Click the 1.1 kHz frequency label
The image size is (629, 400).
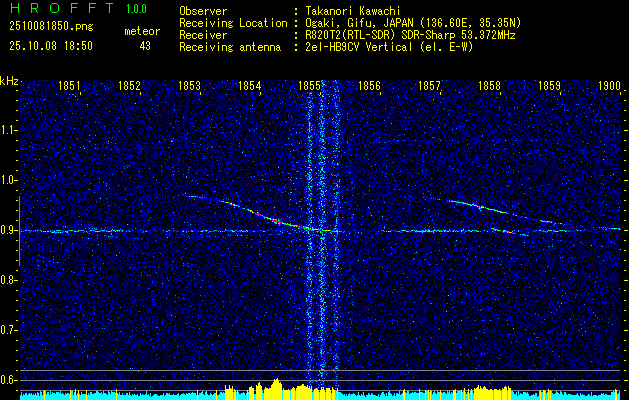[x=8, y=130]
